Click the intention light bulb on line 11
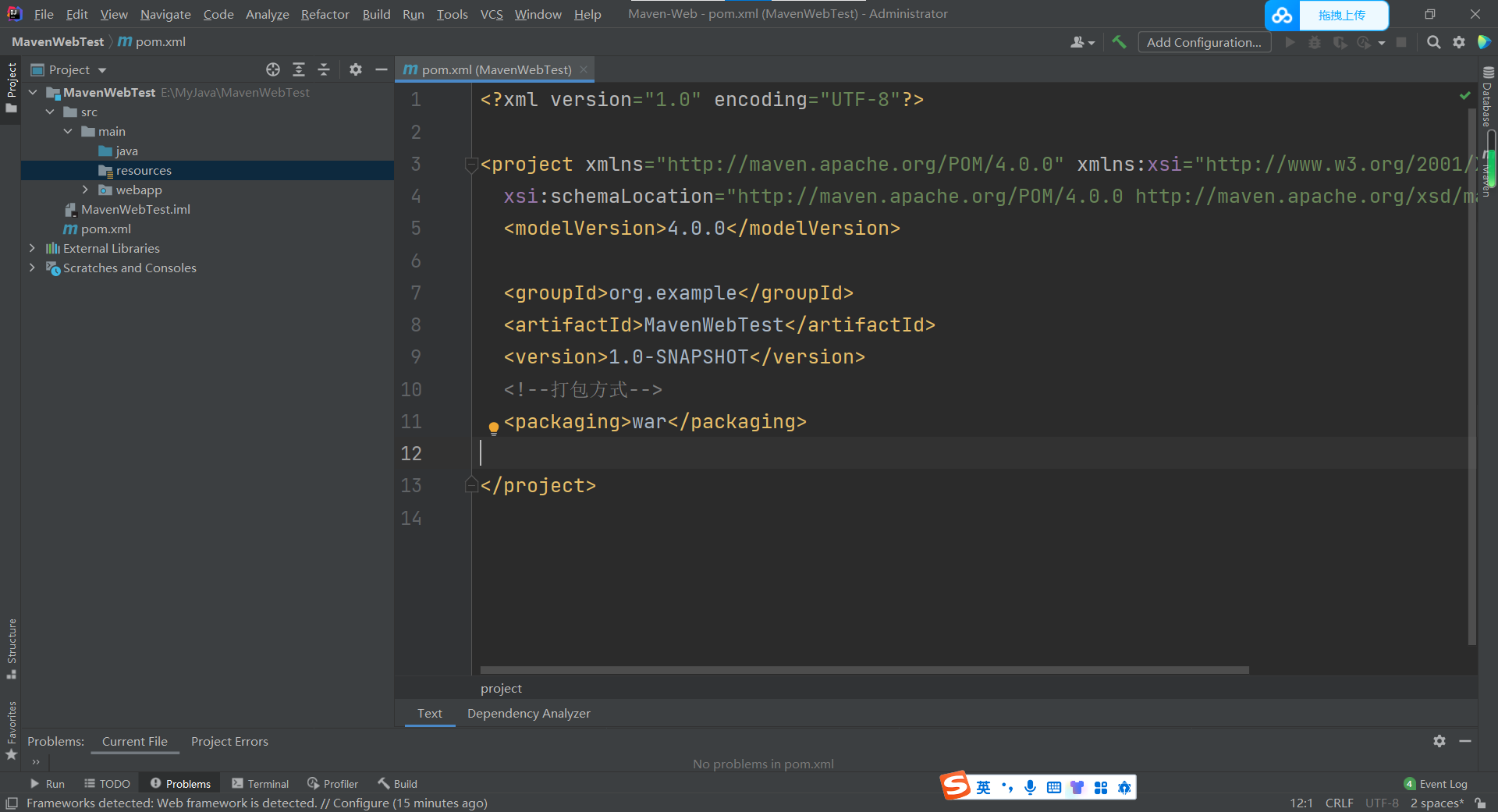The width and height of the screenshot is (1498, 812). [493, 427]
